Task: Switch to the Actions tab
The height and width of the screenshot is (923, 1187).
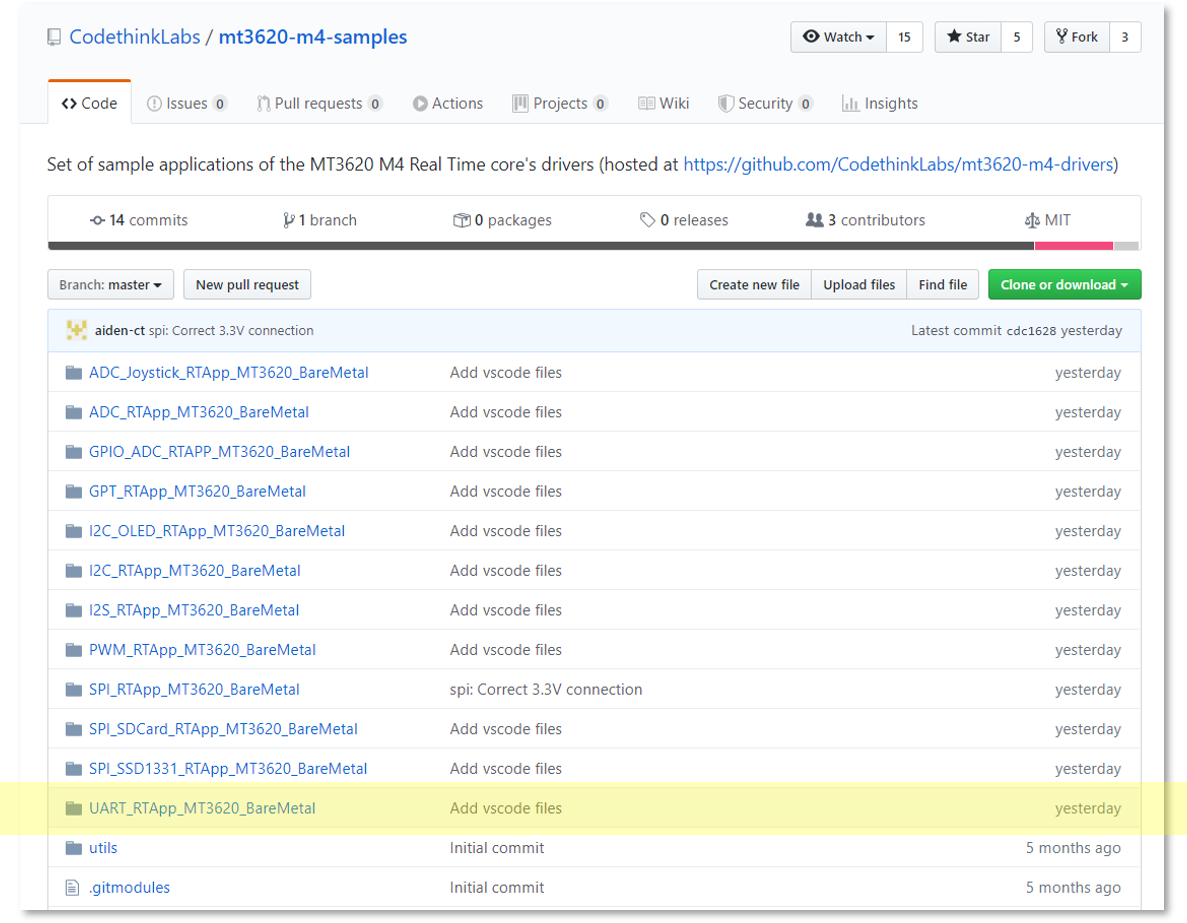Action: pyautogui.click(x=447, y=104)
